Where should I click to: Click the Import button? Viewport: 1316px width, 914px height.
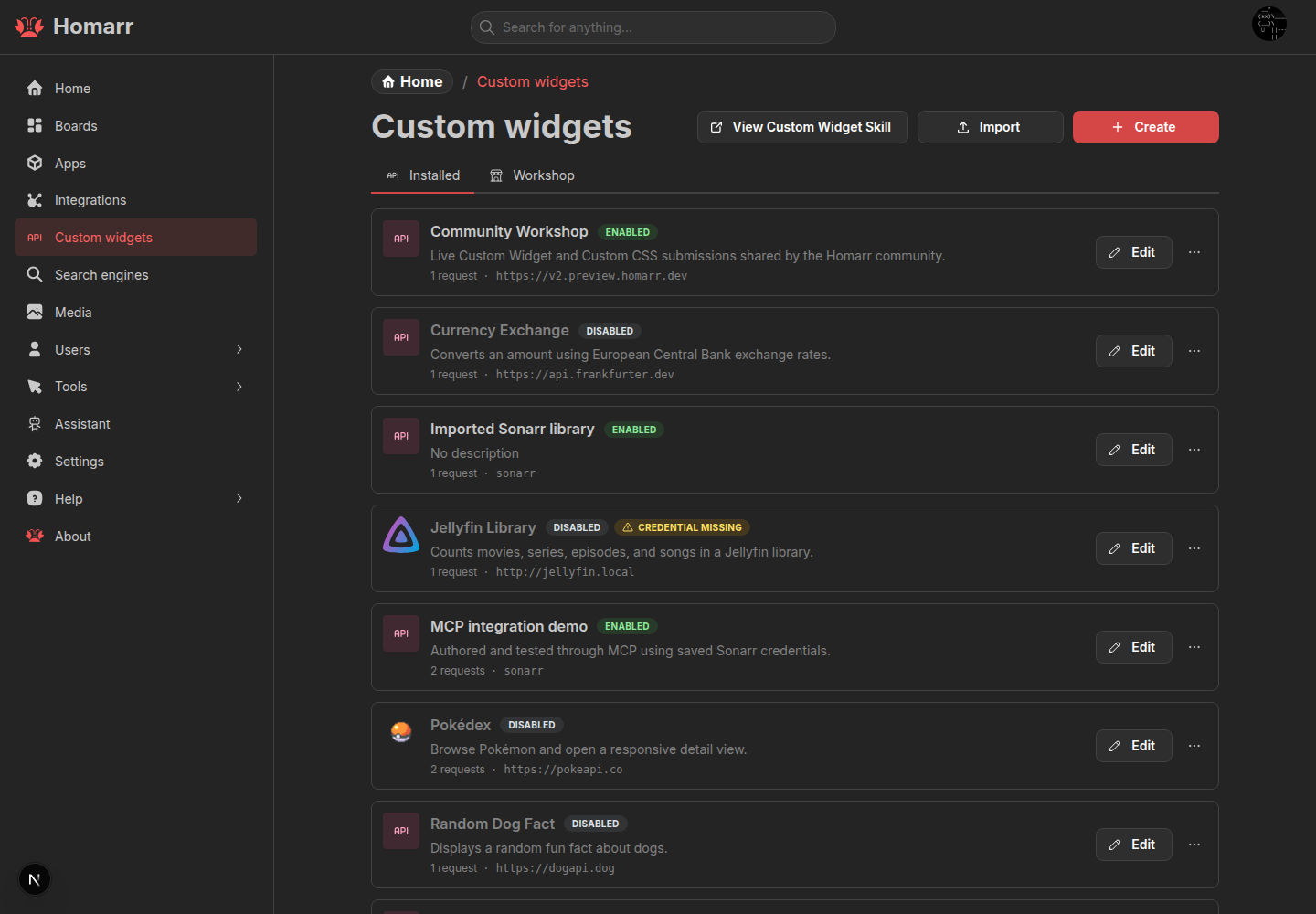pos(991,127)
